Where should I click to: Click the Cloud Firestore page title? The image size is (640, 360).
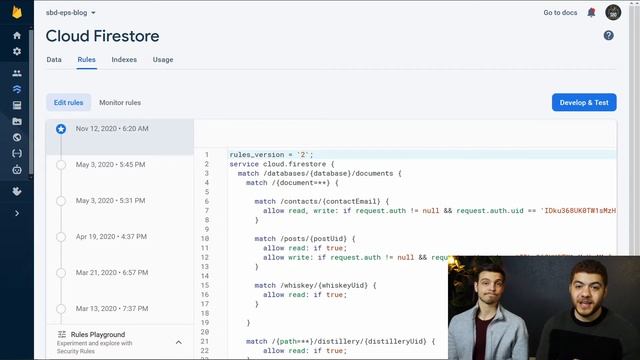[102, 36]
